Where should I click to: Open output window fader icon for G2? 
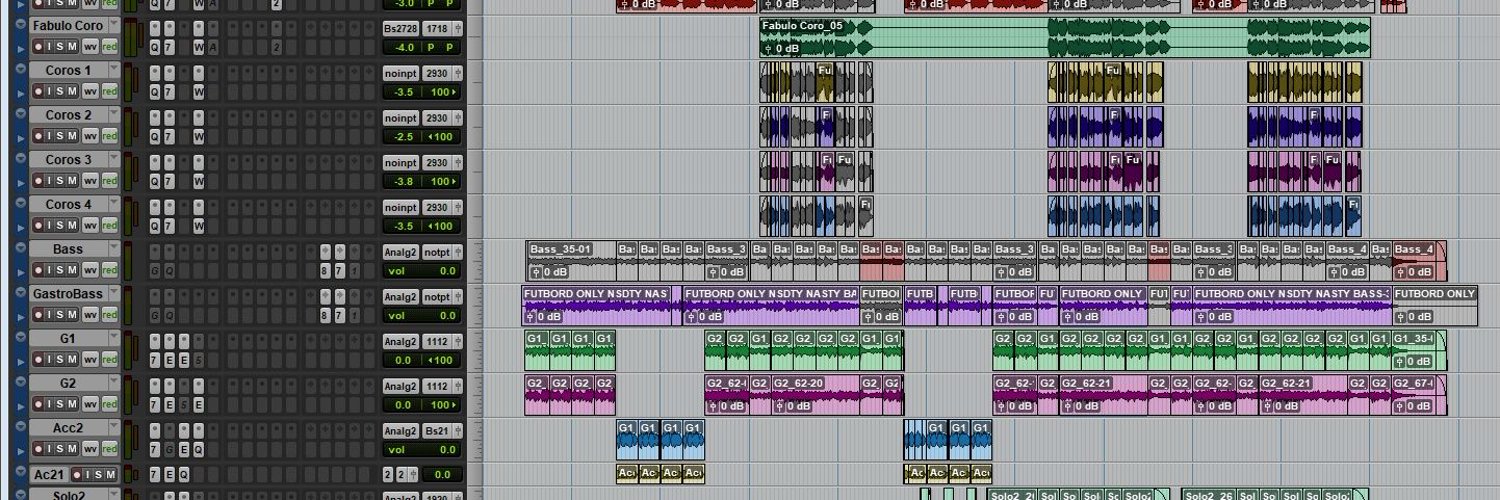[x=458, y=387]
